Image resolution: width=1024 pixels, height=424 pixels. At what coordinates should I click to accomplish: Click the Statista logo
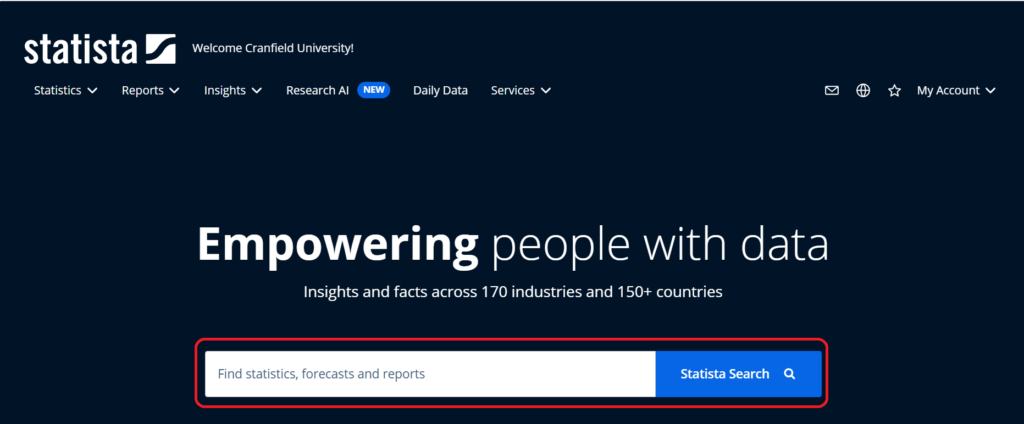(x=99, y=48)
